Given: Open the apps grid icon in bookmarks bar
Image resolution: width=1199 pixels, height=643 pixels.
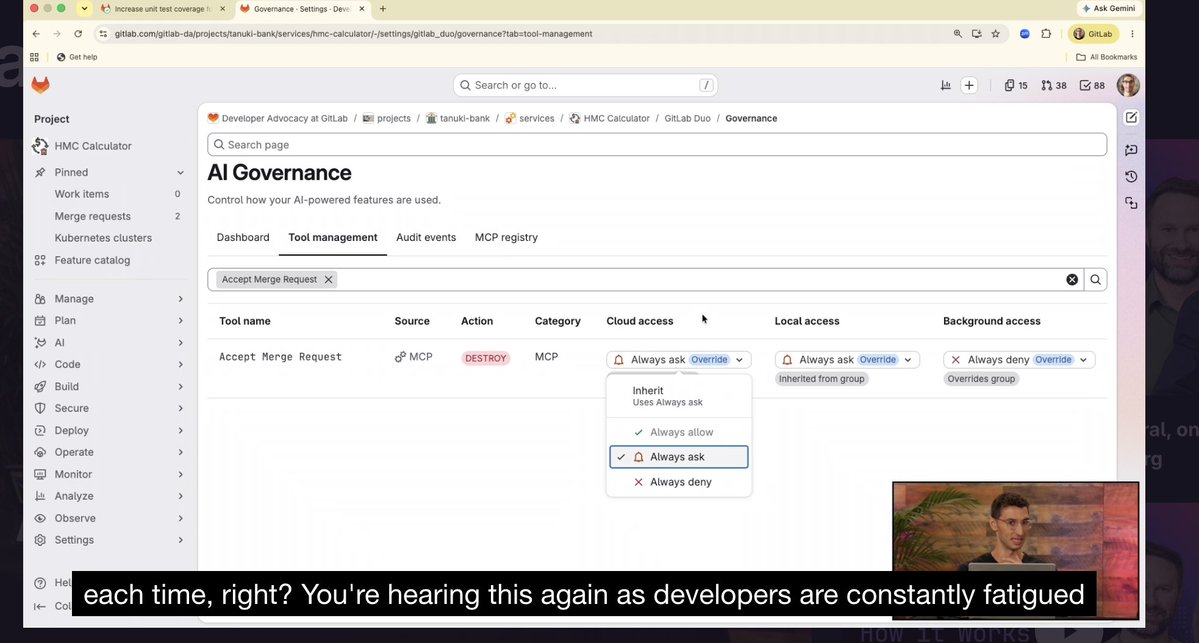Looking at the screenshot, I should click(x=34, y=57).
